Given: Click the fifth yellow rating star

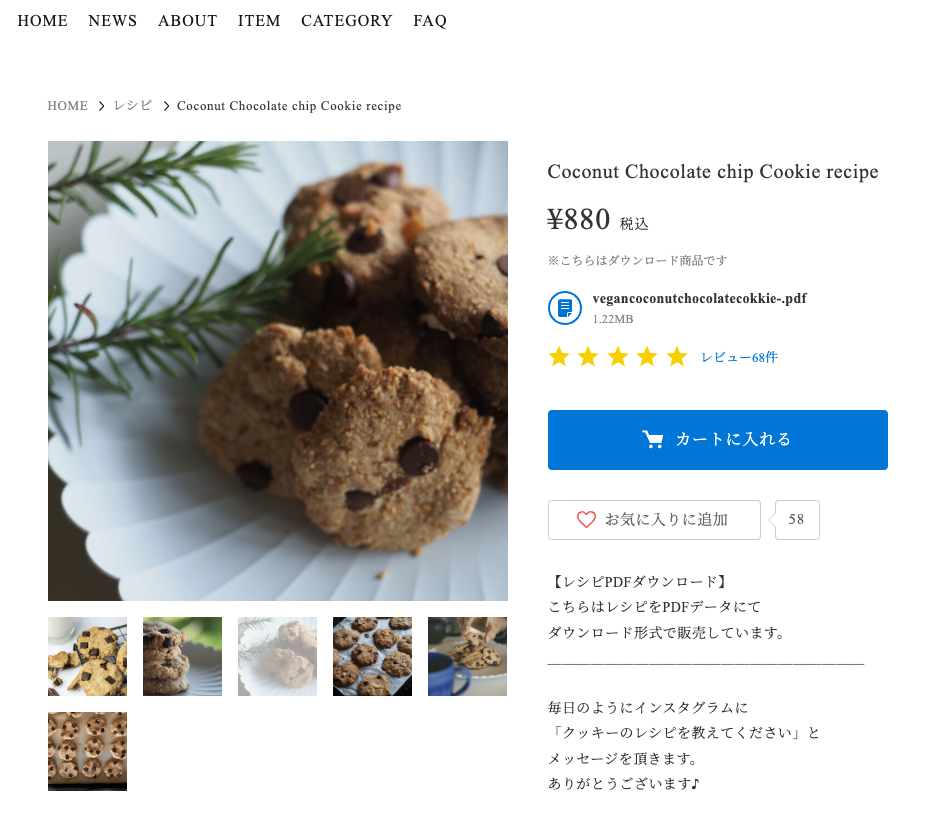Looking at the screenshot, I should tap(677, 356).
